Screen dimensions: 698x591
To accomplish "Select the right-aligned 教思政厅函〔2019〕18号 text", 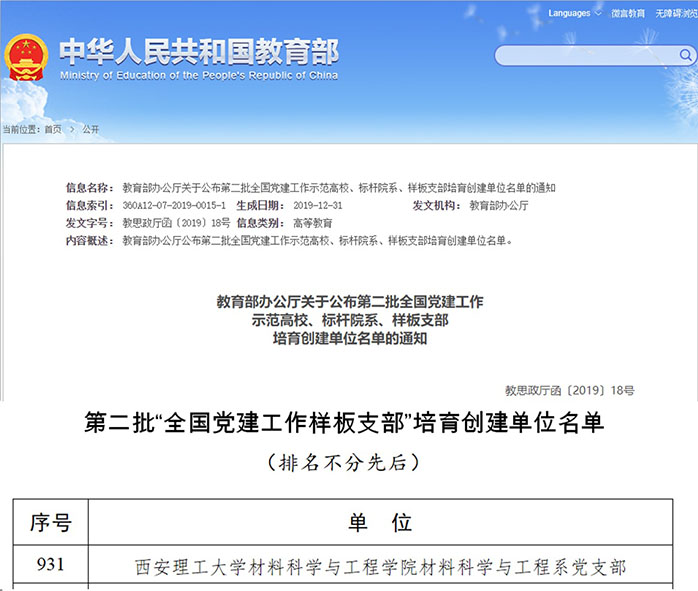I will coord(569,391).
